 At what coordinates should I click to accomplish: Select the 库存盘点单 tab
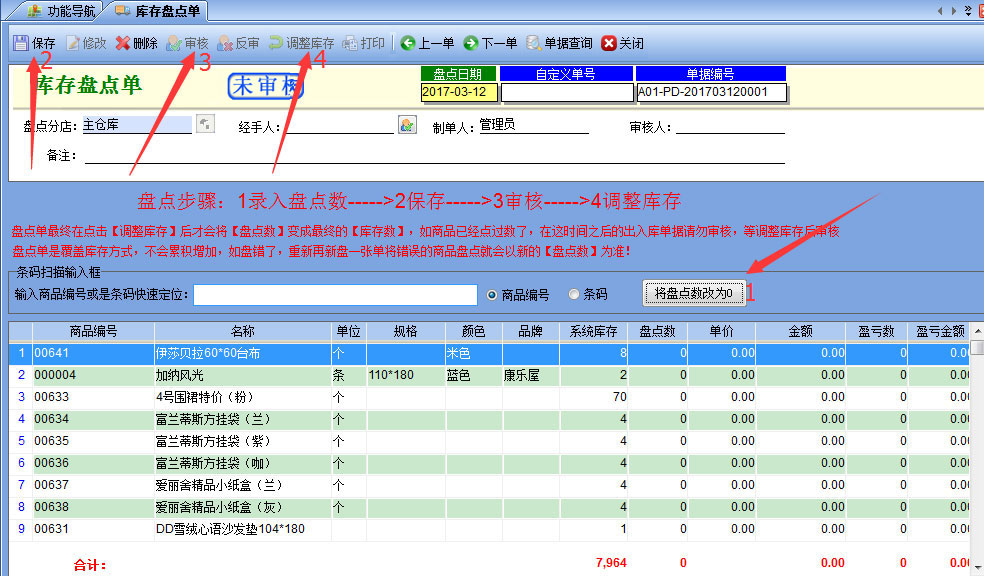[159, 11]
